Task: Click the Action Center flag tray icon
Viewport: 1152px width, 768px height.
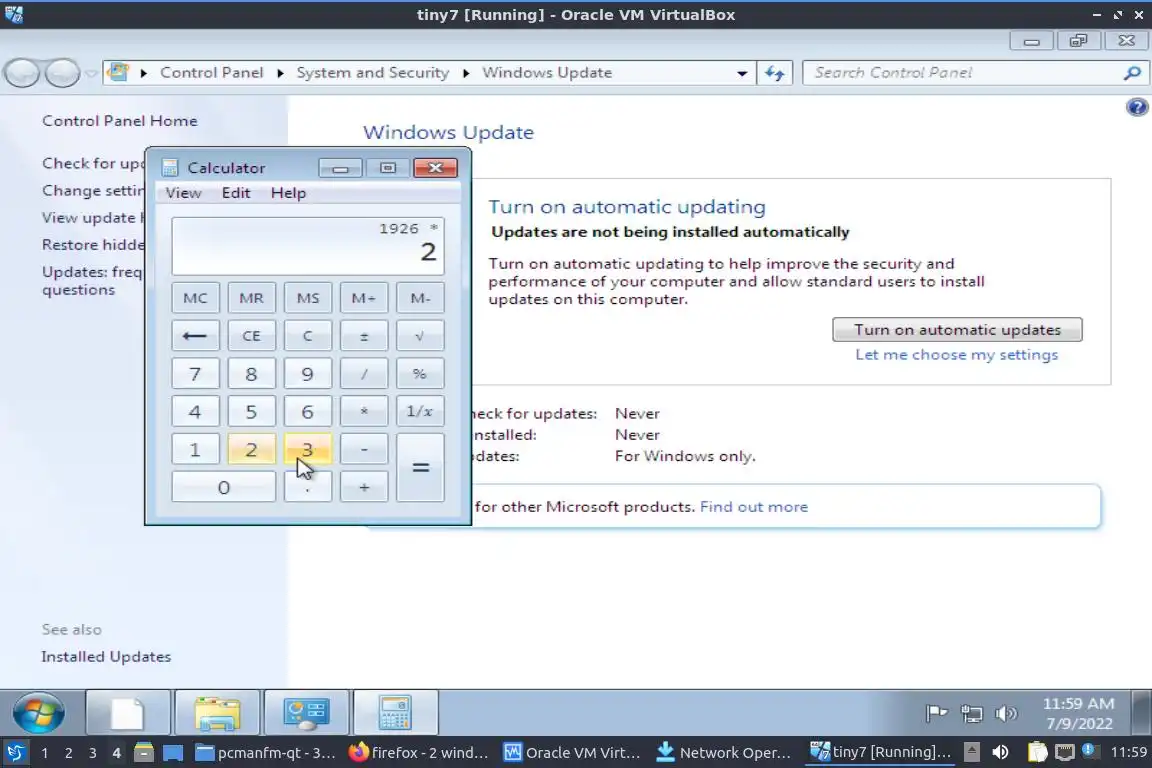Action: (x=936, y=713)
